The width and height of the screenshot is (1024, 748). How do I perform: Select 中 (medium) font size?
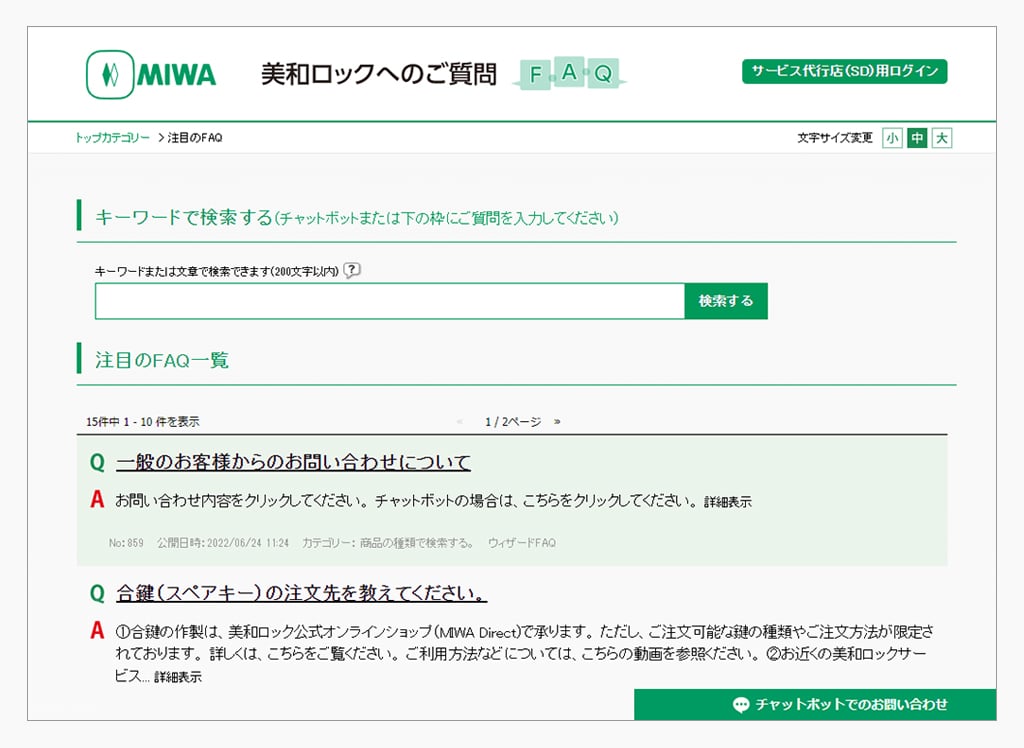[916, 139]
